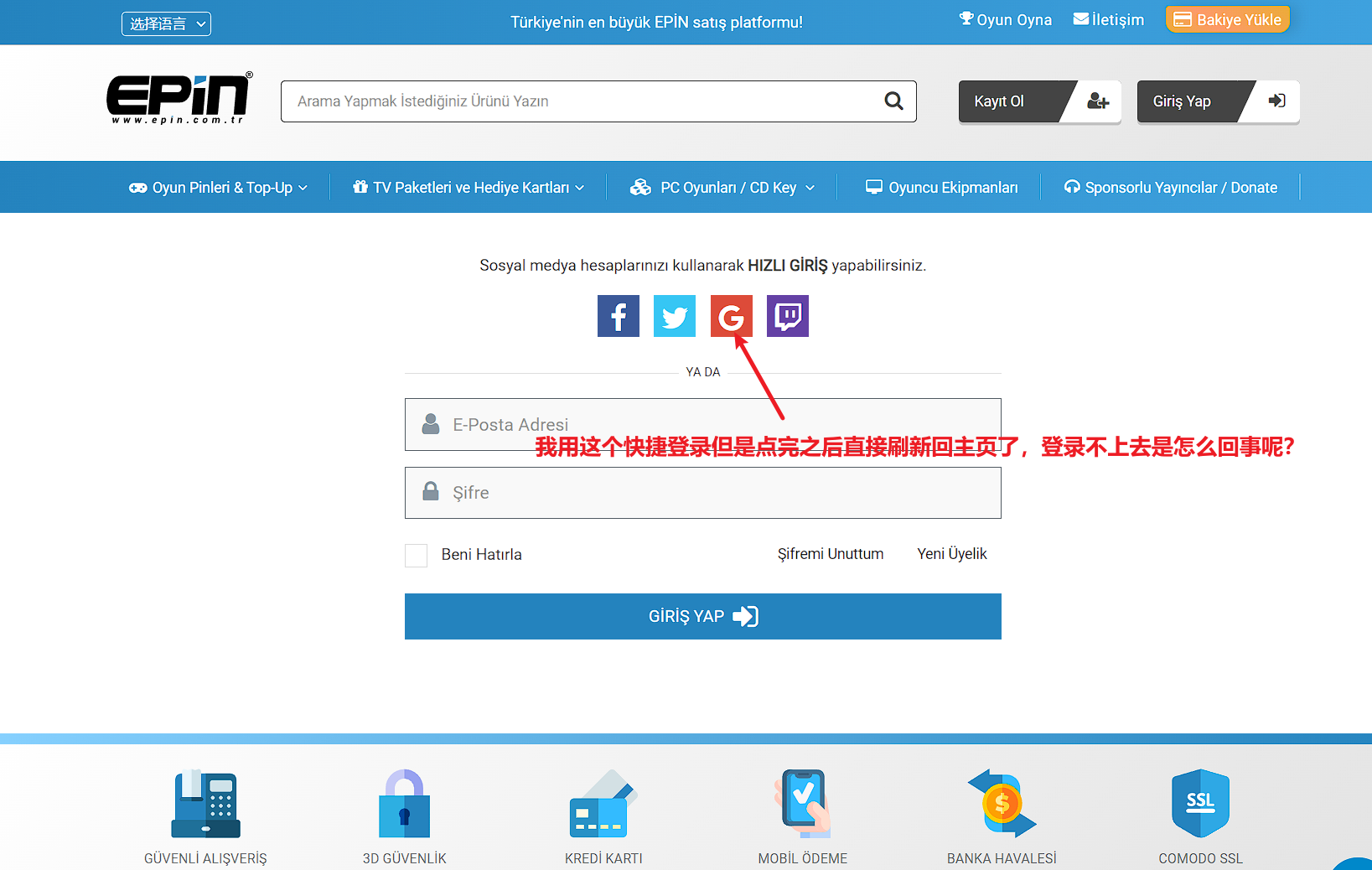The width and height of the screenshot is (1372, 870).
Task: Click the Comodo SSL shield icon
Action: [1201, 804]
